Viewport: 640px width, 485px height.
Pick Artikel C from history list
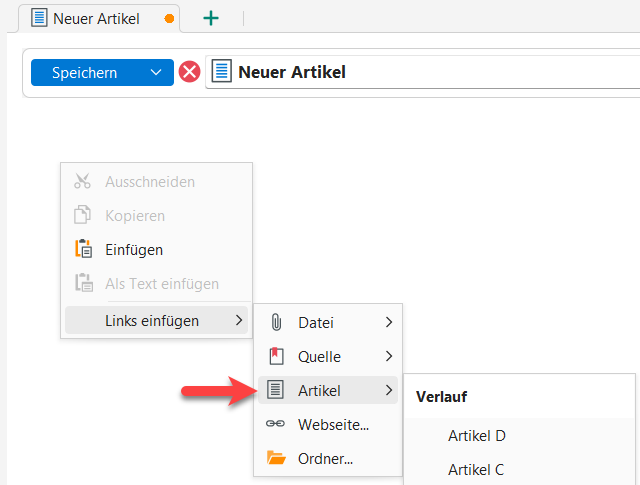coord(475,469)
